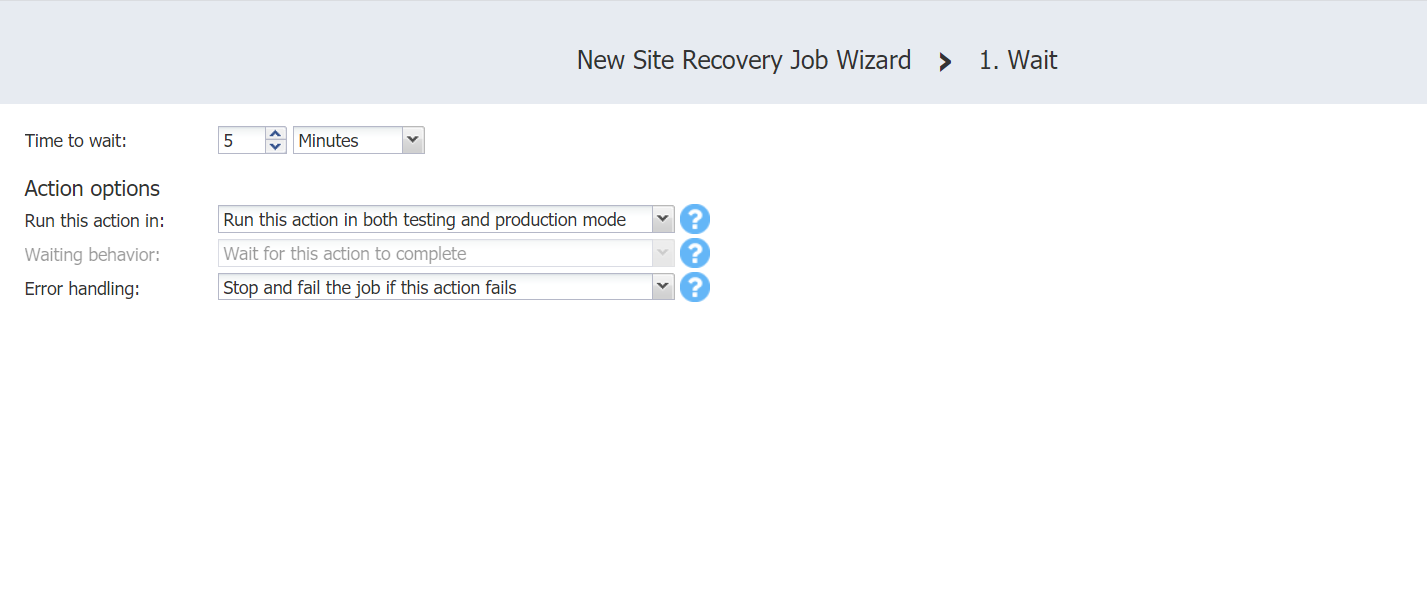Click the Time to wait number field
The width and height of the screenshot is (1427, 614).
point(241,141)
